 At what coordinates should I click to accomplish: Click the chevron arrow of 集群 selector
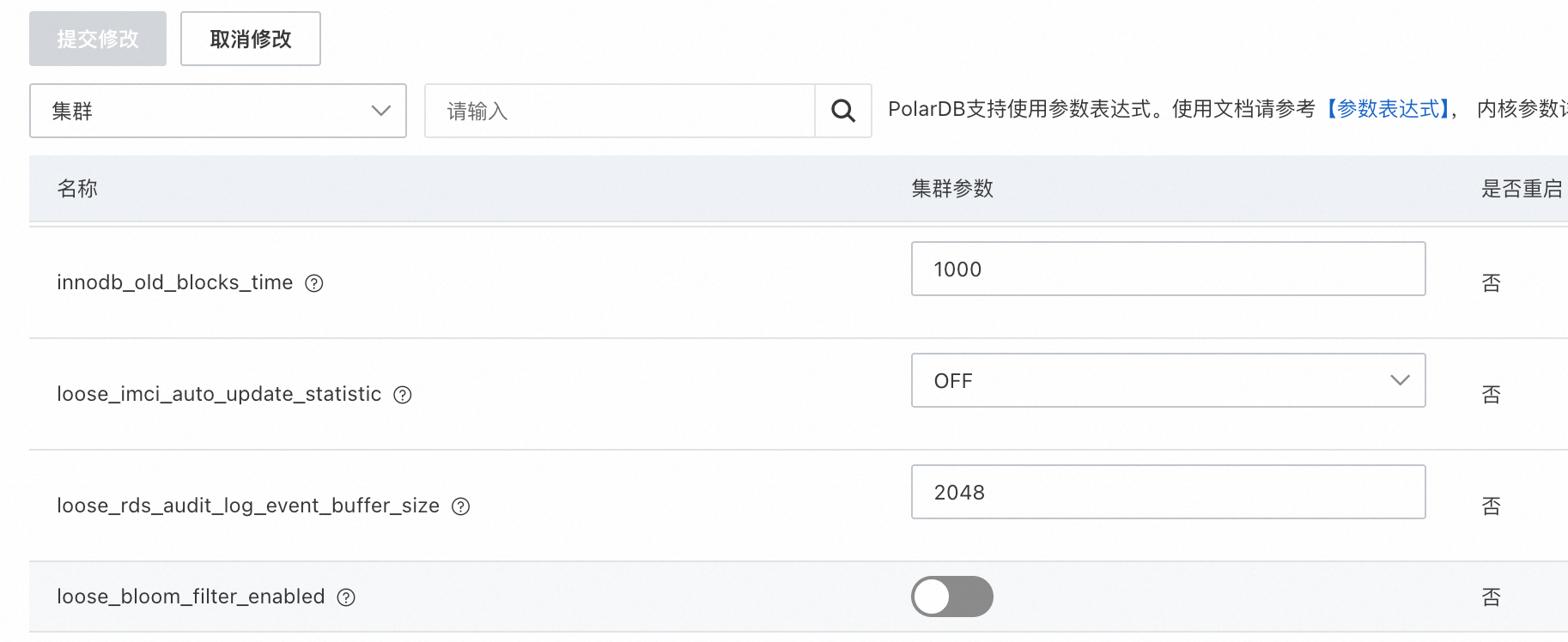click(x=380, y=111)
